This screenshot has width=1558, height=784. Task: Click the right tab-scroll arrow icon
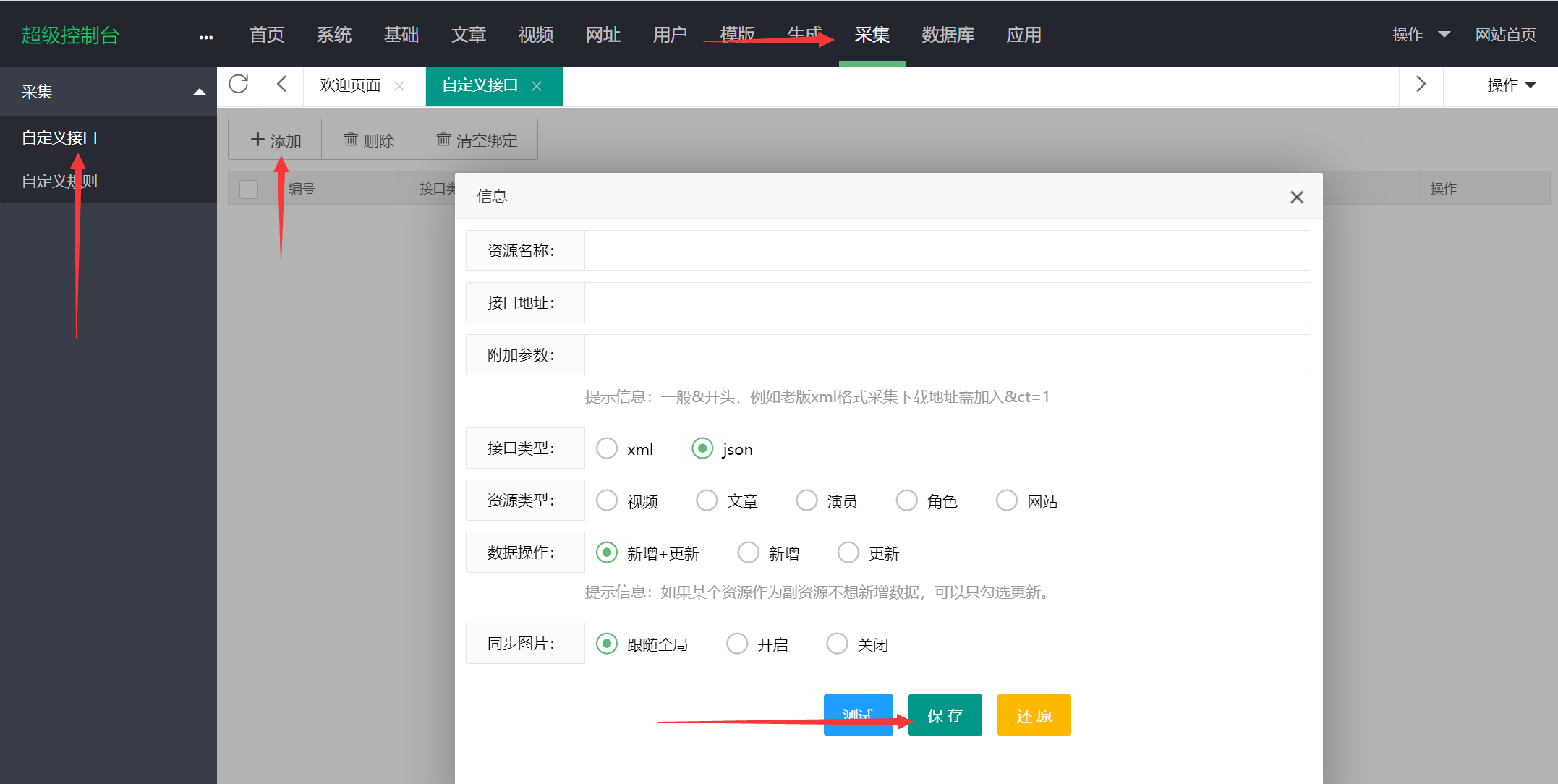point(1421,85)
